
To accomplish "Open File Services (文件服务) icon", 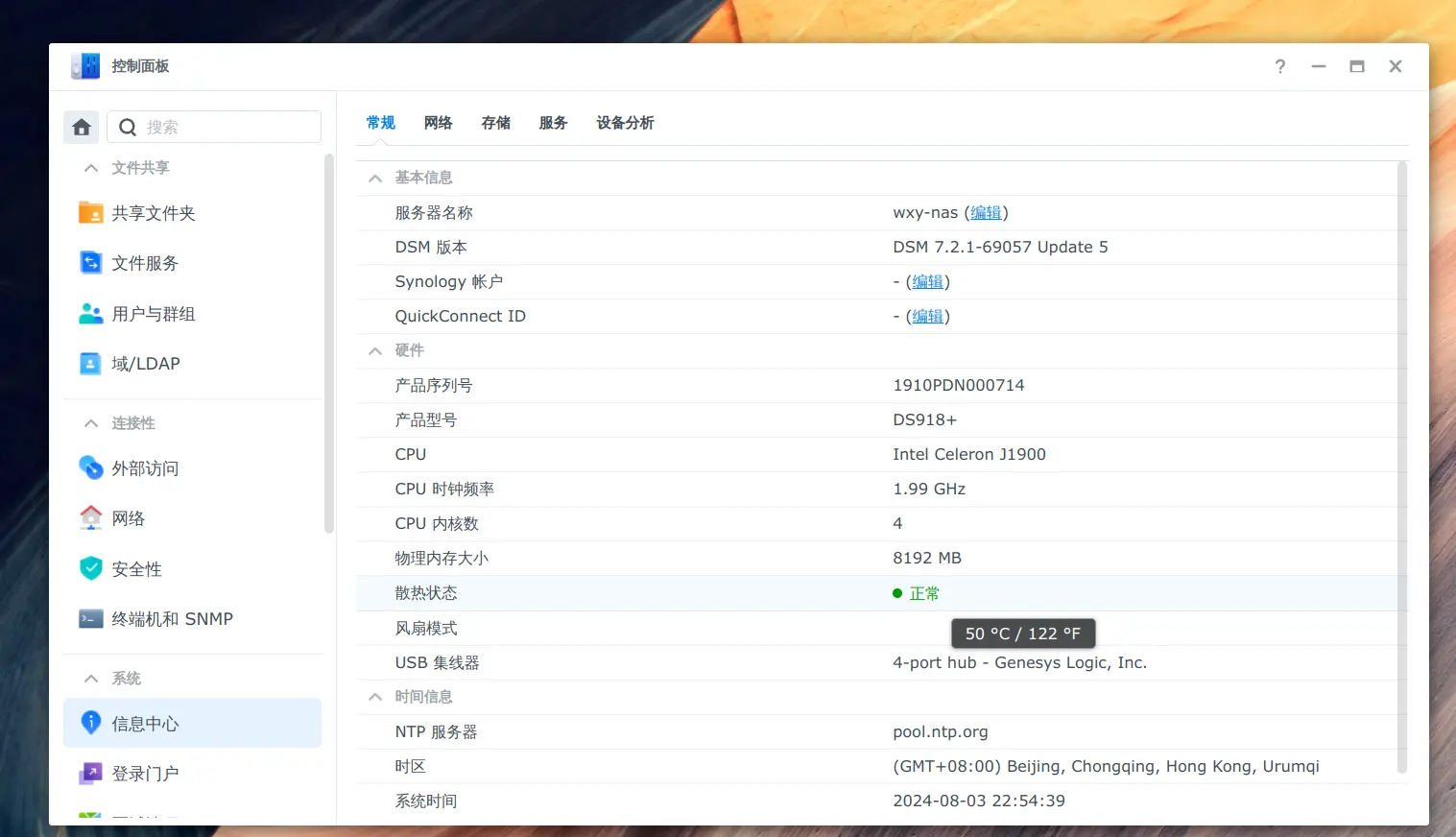I will 90,263.
